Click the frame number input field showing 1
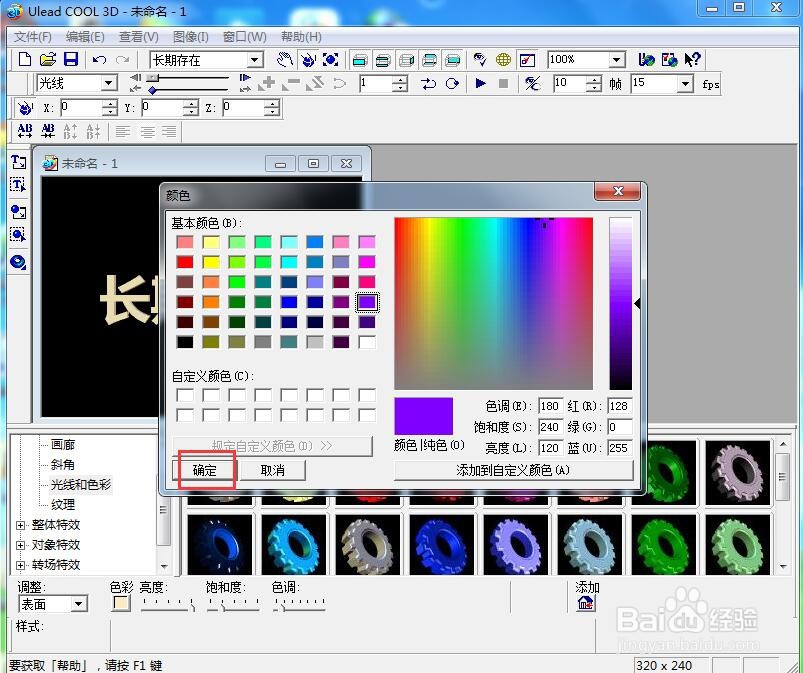803x673 pixels. [x=376, y=83]
